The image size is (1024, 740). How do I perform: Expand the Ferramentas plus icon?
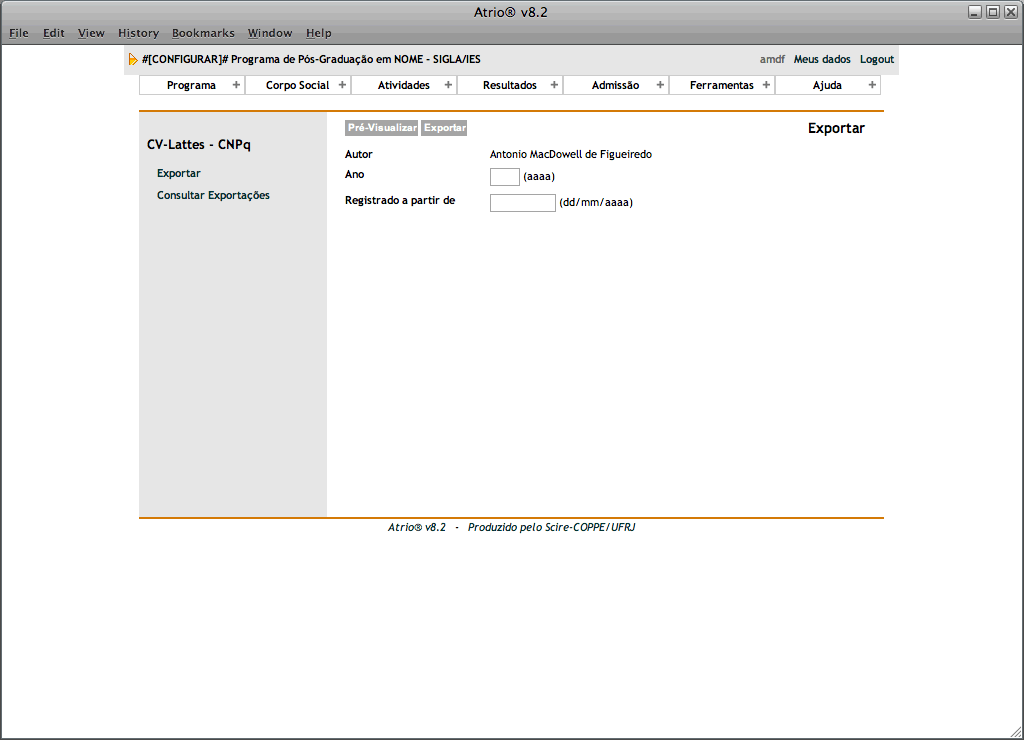766,85
